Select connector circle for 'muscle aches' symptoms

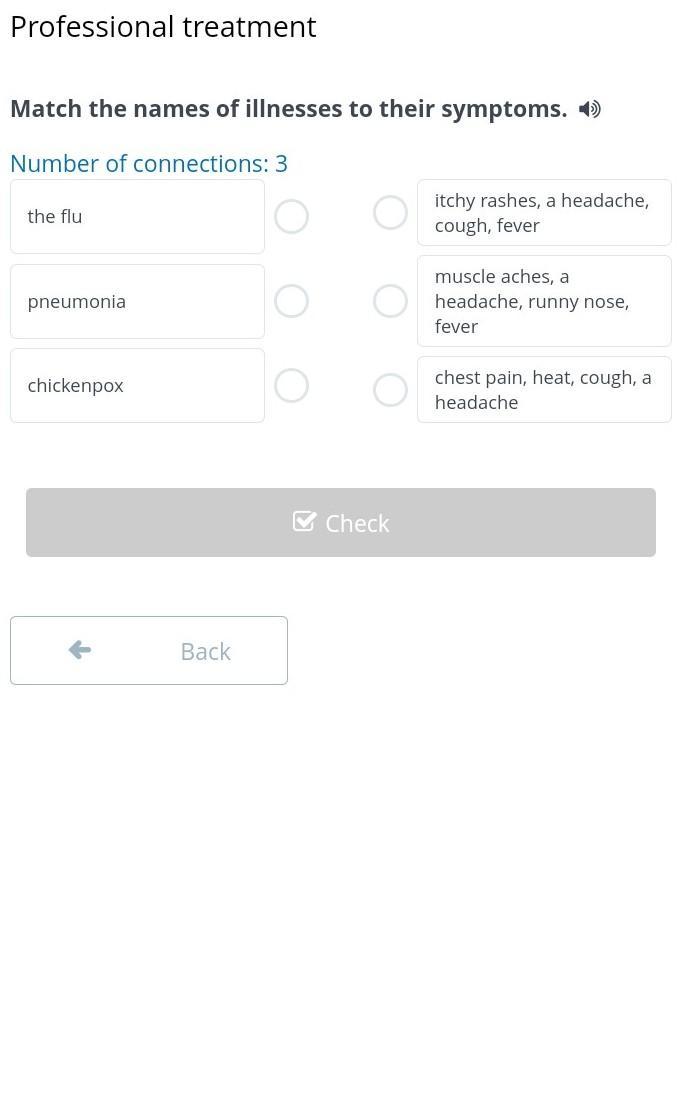[x=390, y=301]
